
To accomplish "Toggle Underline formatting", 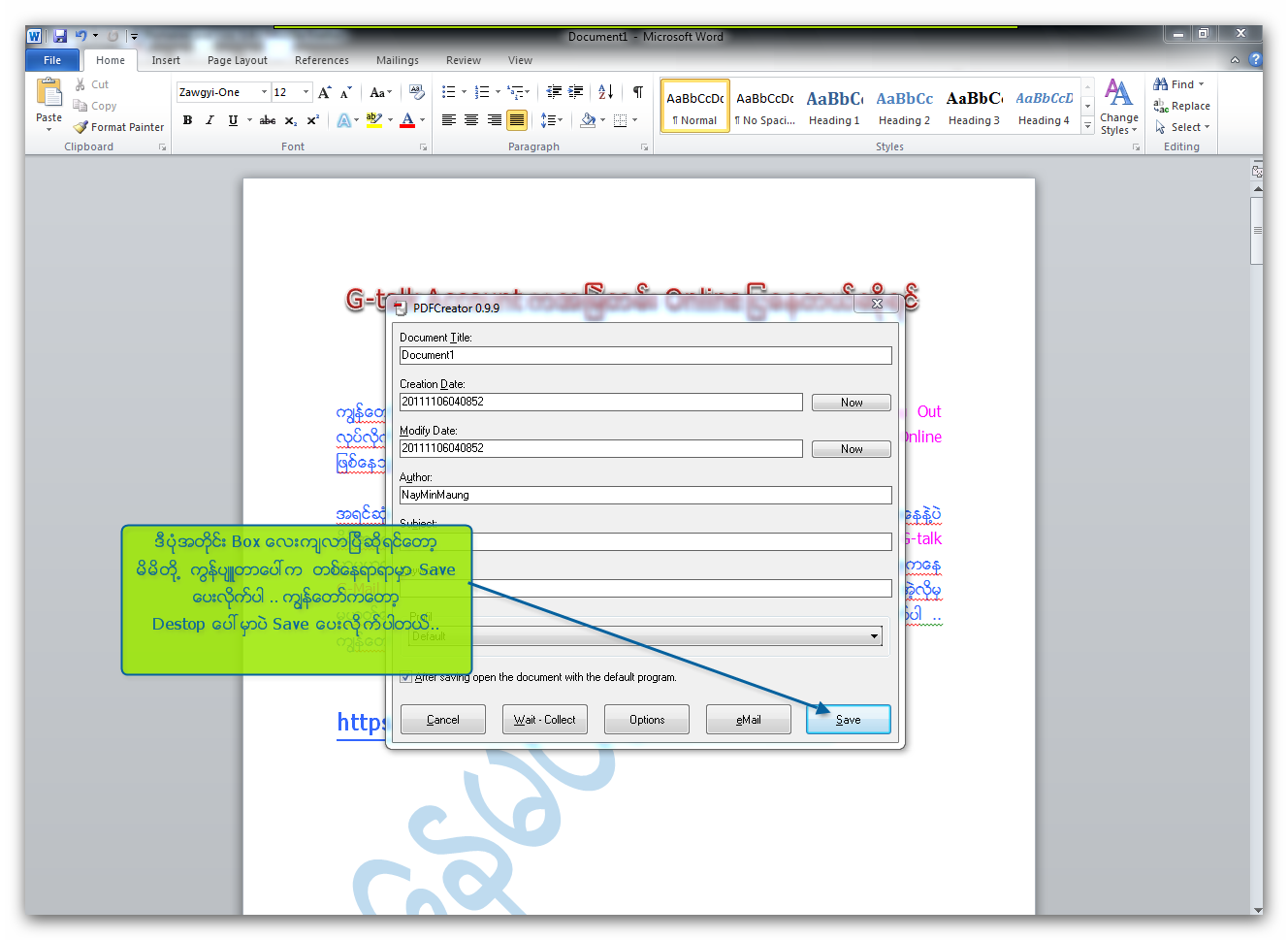I will coord(233,120).
